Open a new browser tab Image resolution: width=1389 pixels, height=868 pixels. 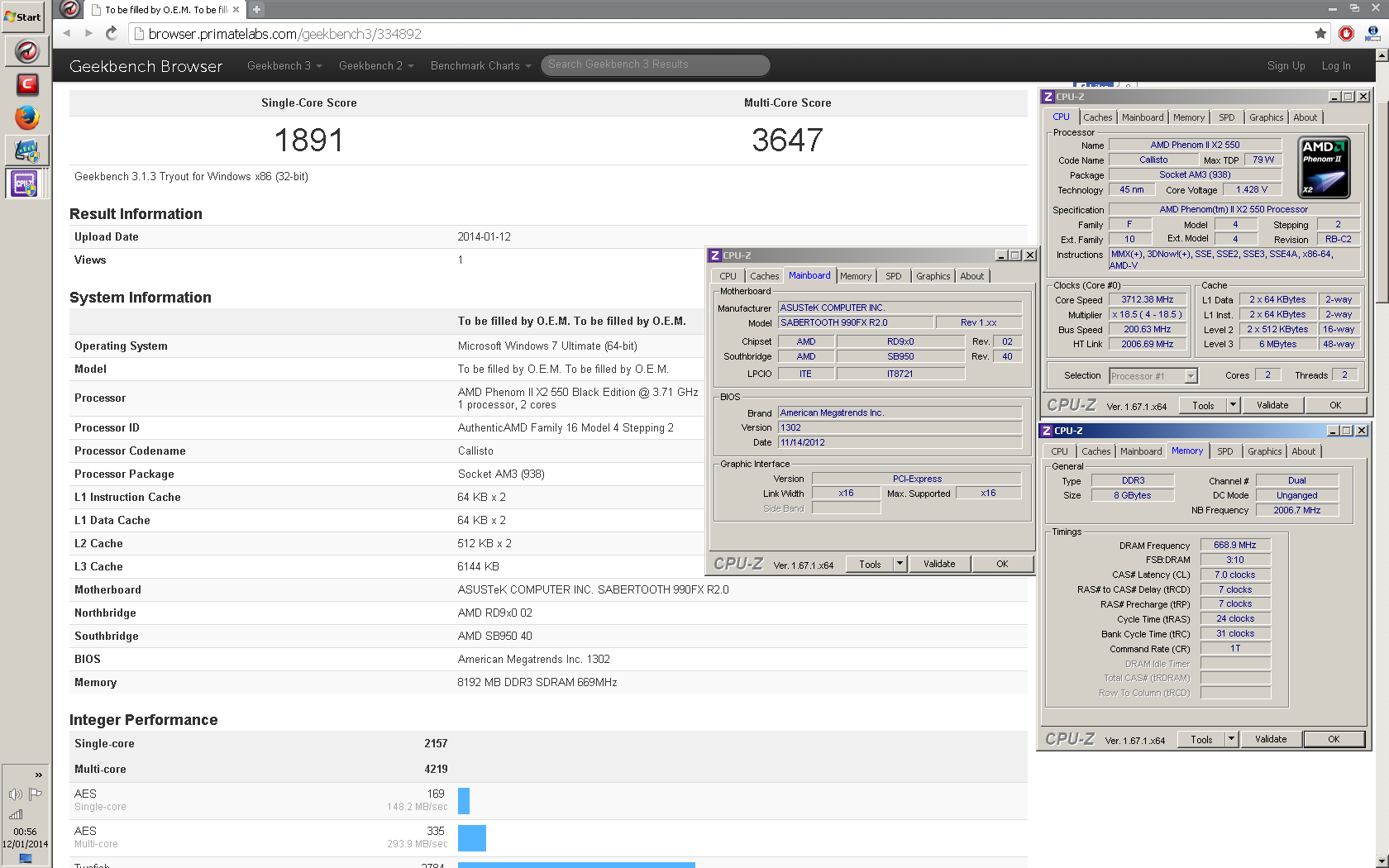pyautogui.click(x=256, y=9)
